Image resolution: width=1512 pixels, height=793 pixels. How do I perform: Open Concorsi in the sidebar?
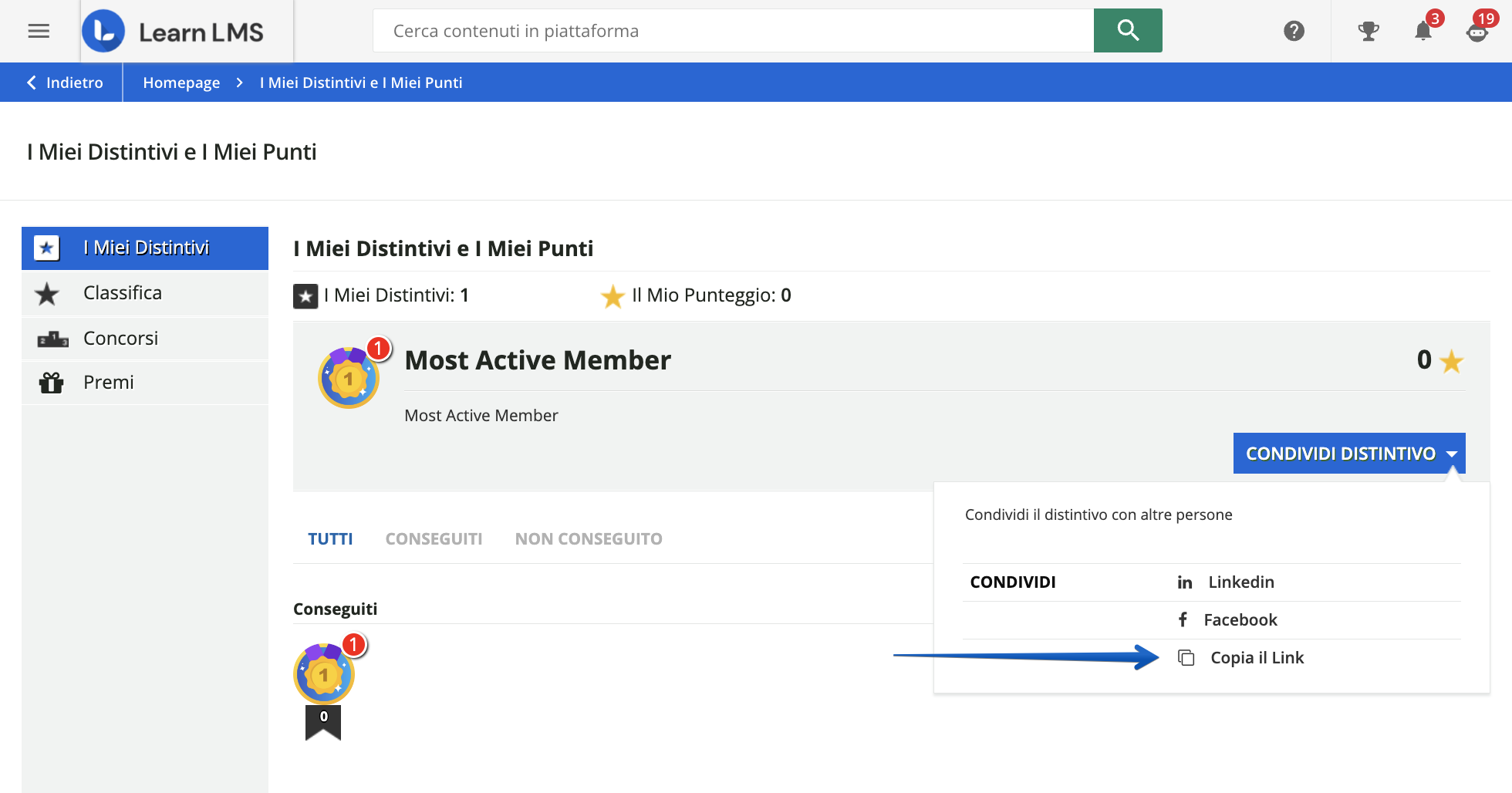[120, 339]
